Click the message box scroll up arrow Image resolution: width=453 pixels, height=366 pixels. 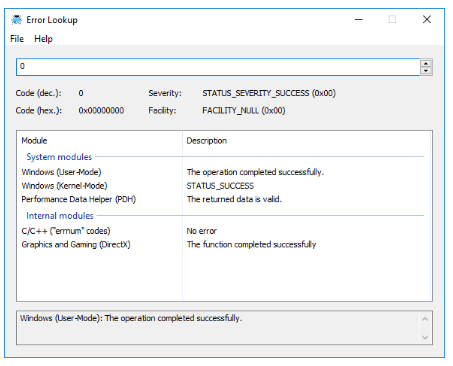coord(425,319)
